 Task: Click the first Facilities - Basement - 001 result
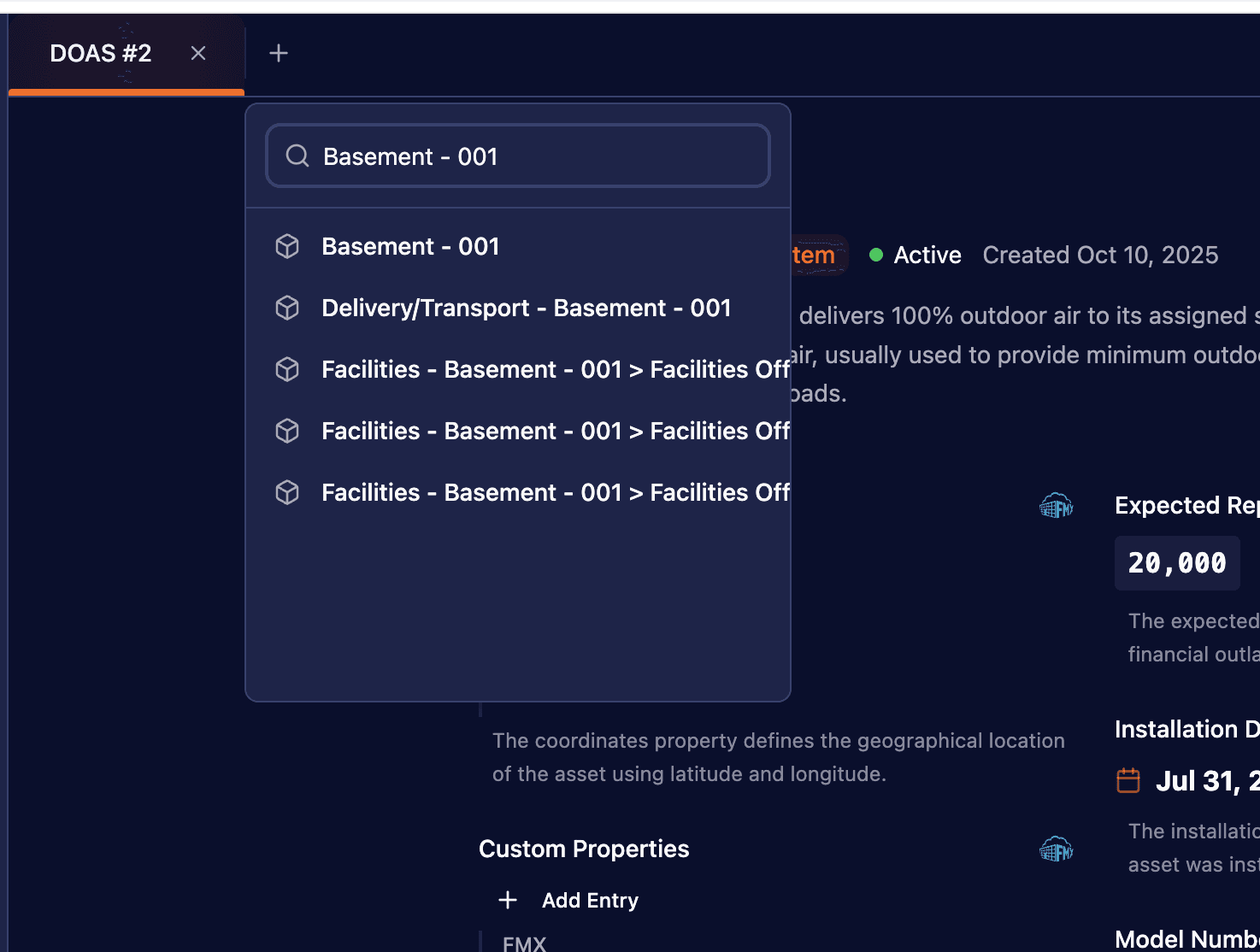[x=556, y=369]
